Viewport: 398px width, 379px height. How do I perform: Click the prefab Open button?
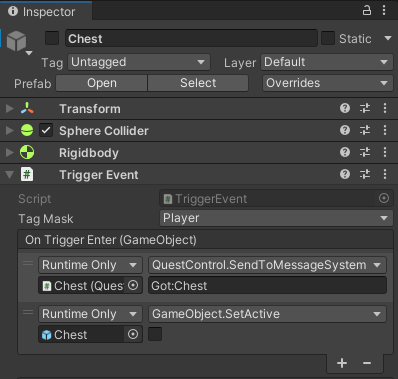[102, 83]
